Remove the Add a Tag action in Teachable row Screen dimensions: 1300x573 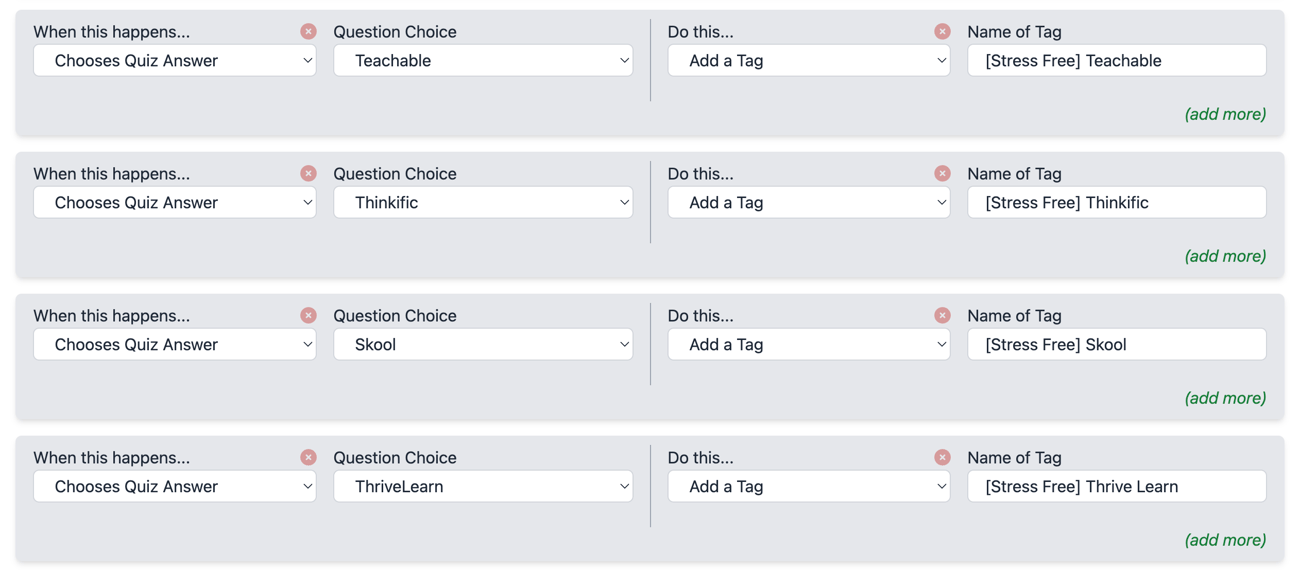942,32
